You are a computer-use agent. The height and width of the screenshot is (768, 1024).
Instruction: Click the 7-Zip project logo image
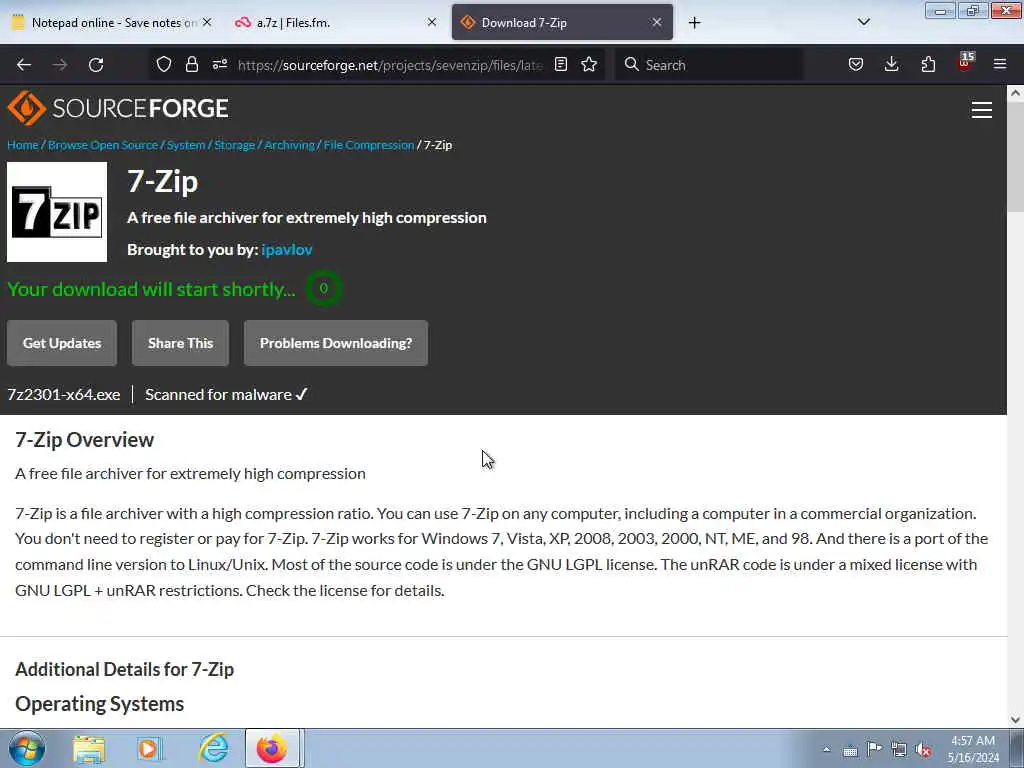pos(57,212)
